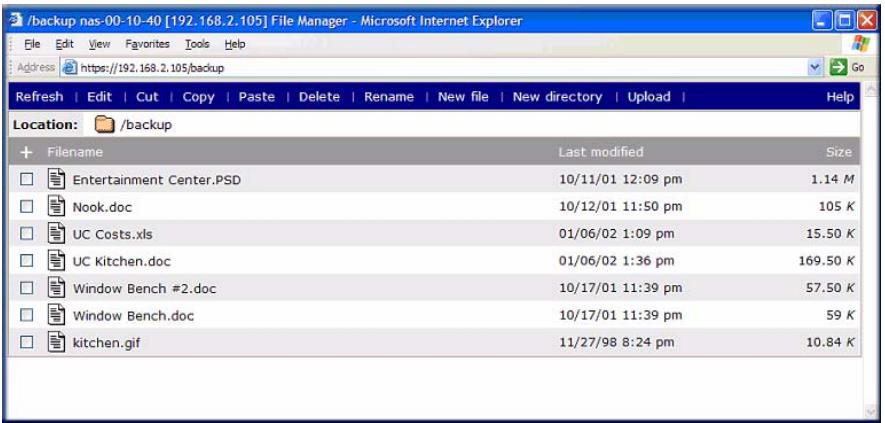Check the box next to UC Kitchen.doc
This screenshot has width=885, height=423.
click(27, 261)
